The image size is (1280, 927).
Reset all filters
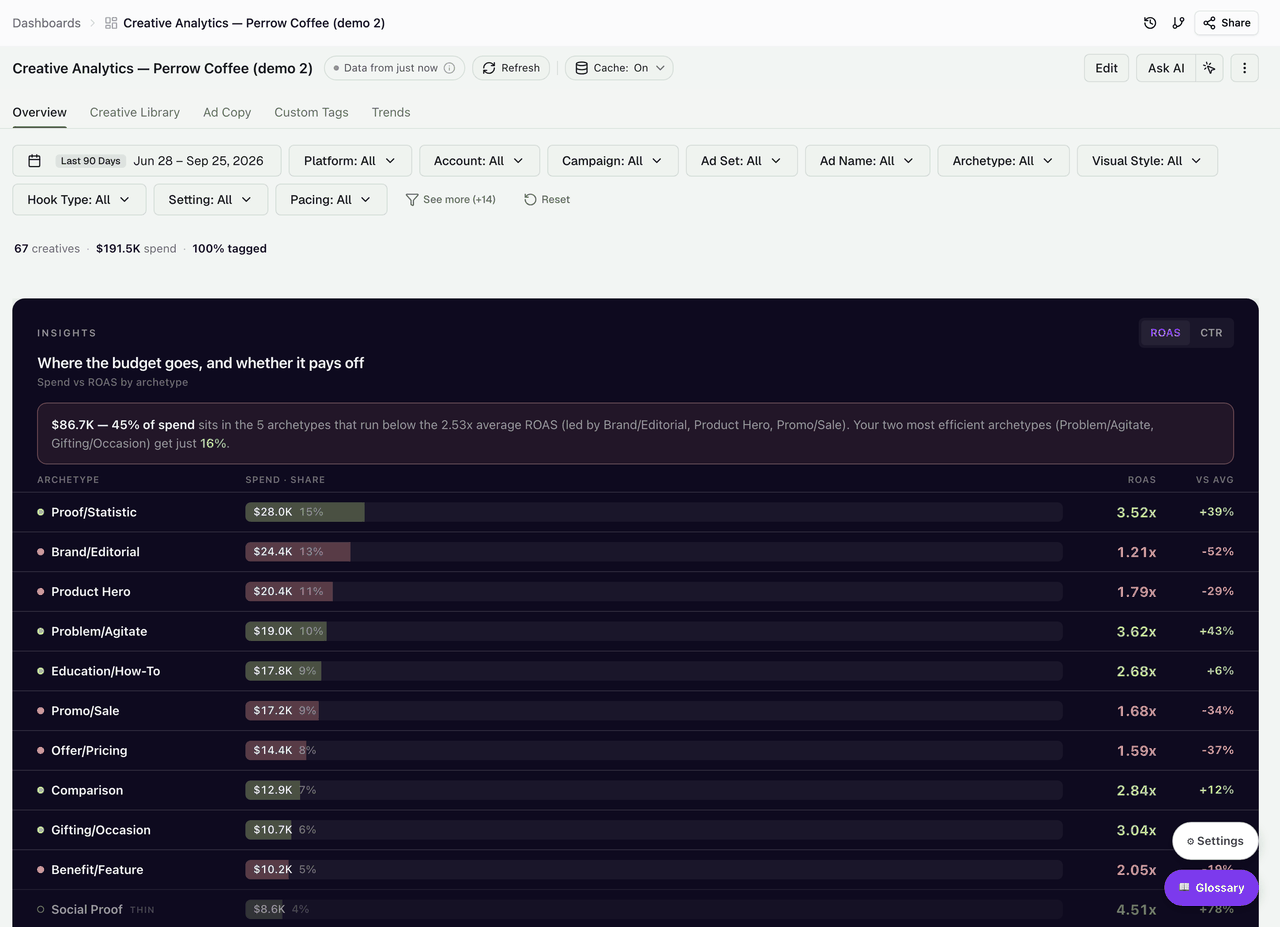[547, 200]
